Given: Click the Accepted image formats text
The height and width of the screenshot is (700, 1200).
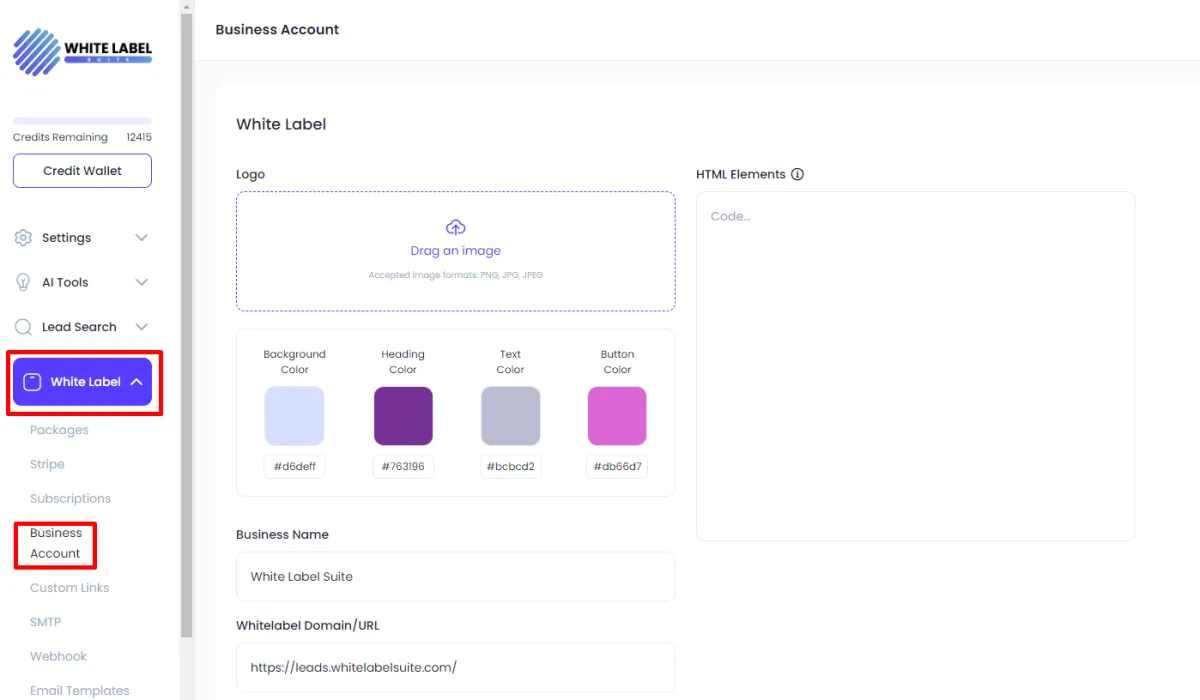Looking at the screenshot, I should [455, 275].
